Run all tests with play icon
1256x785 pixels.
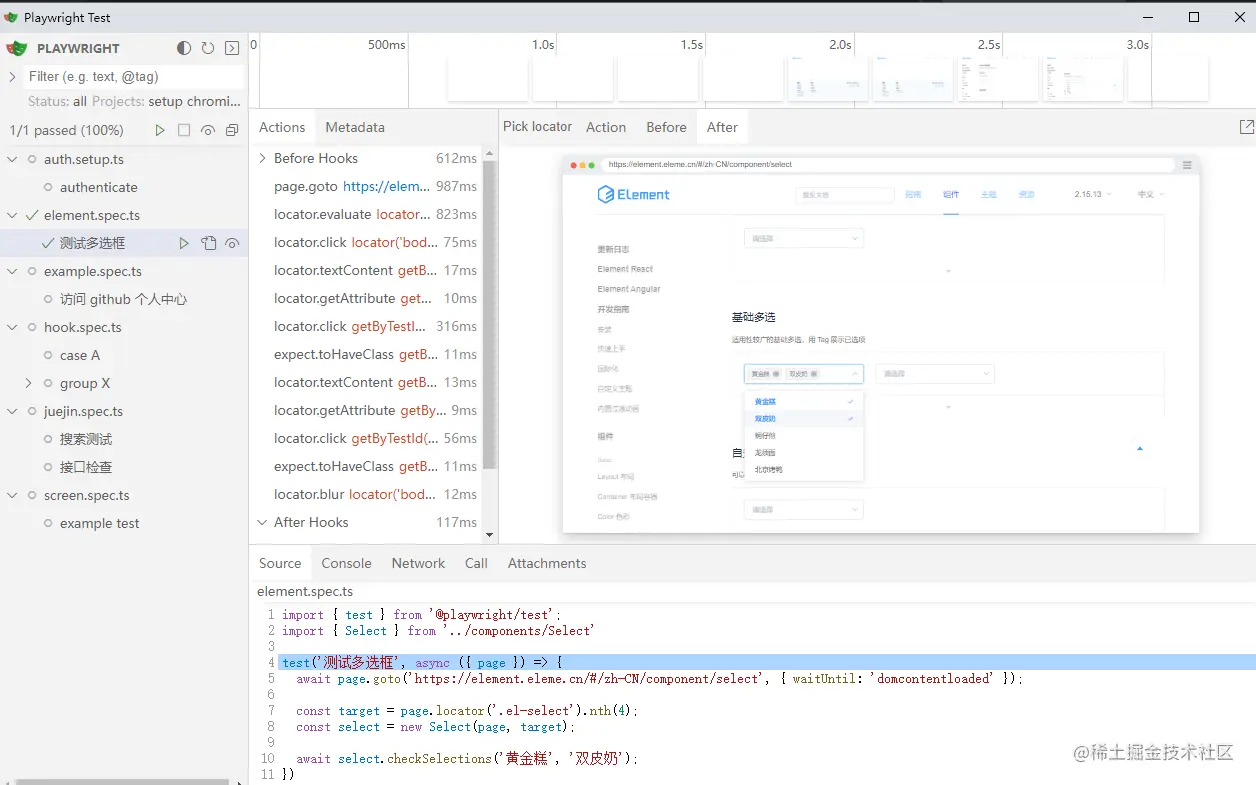(160, 130)
